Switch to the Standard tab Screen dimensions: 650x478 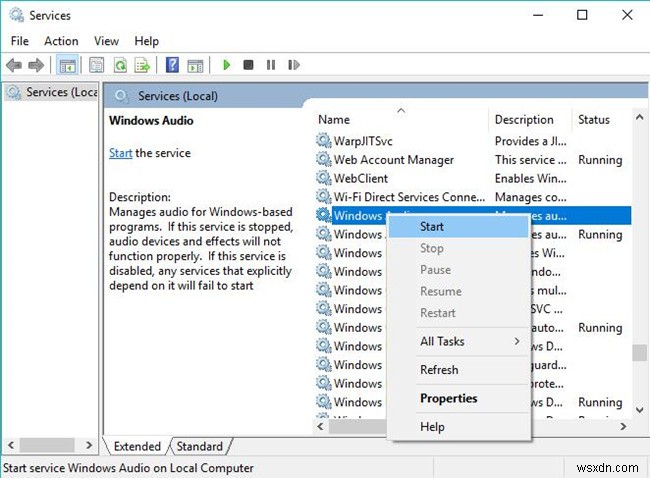200,446
